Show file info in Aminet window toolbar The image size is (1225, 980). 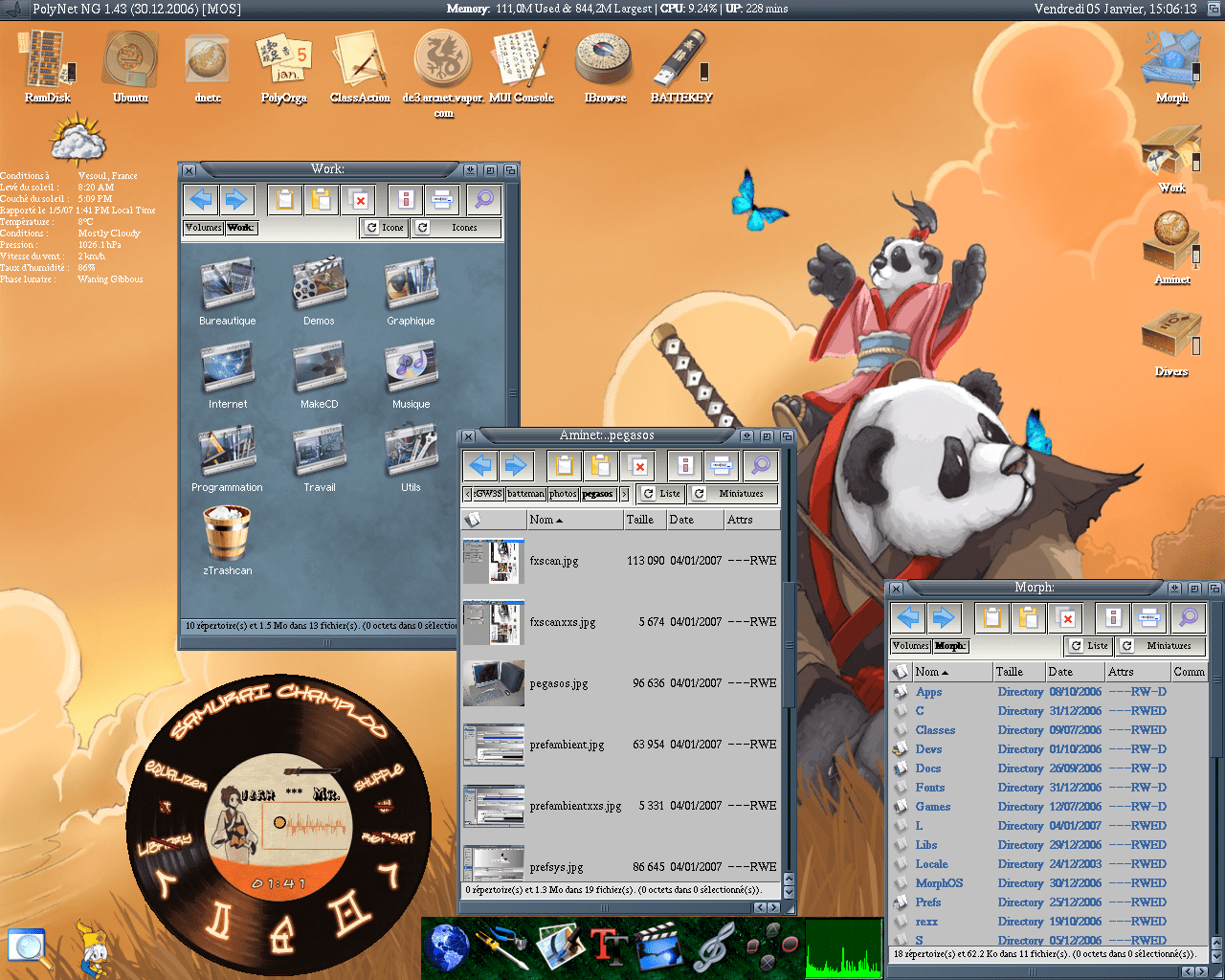point(685,466)
